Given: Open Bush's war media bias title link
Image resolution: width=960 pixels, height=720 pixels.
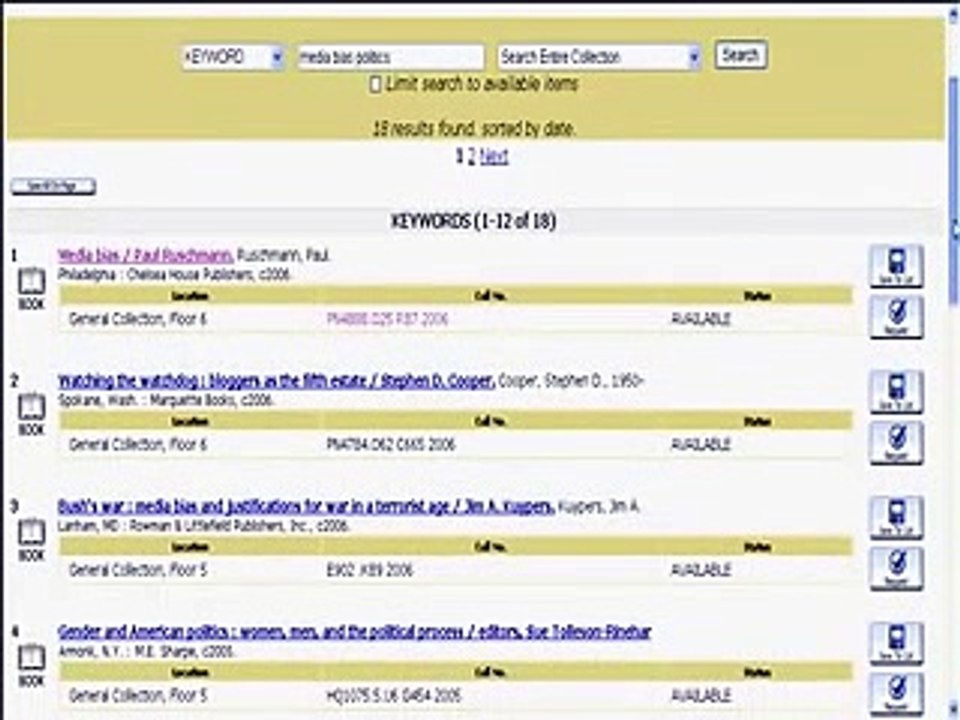Looking at the screenshot, I should (306, 506).
